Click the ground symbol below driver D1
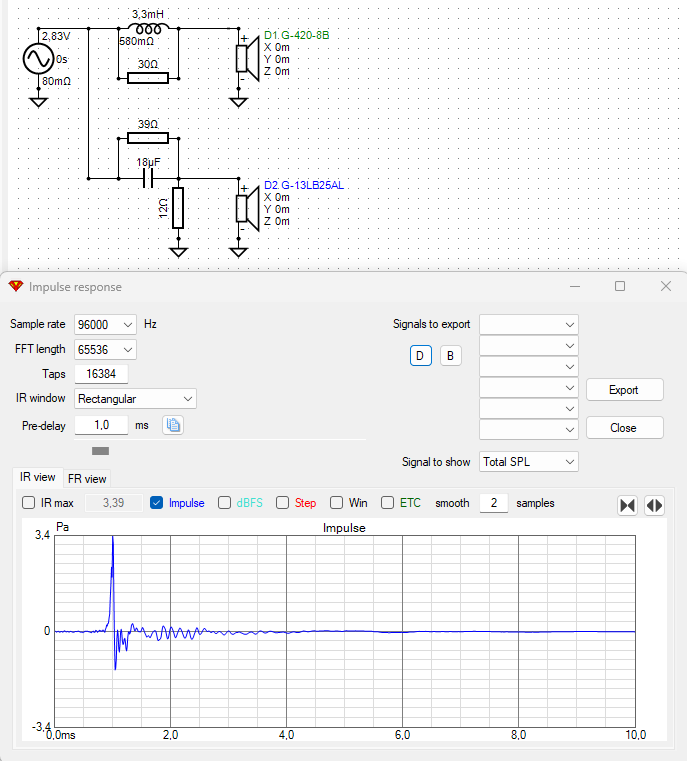The image size is (687, 761). (238, 102)
